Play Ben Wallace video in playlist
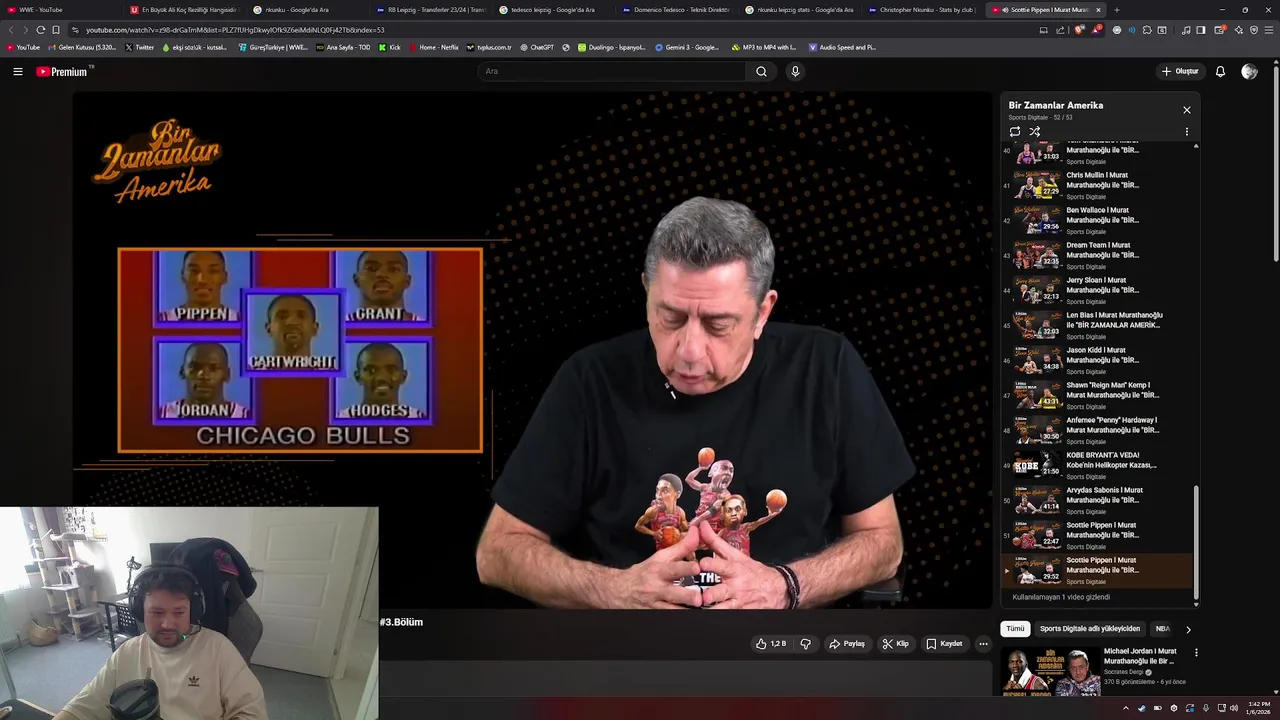 (1098, 220)
